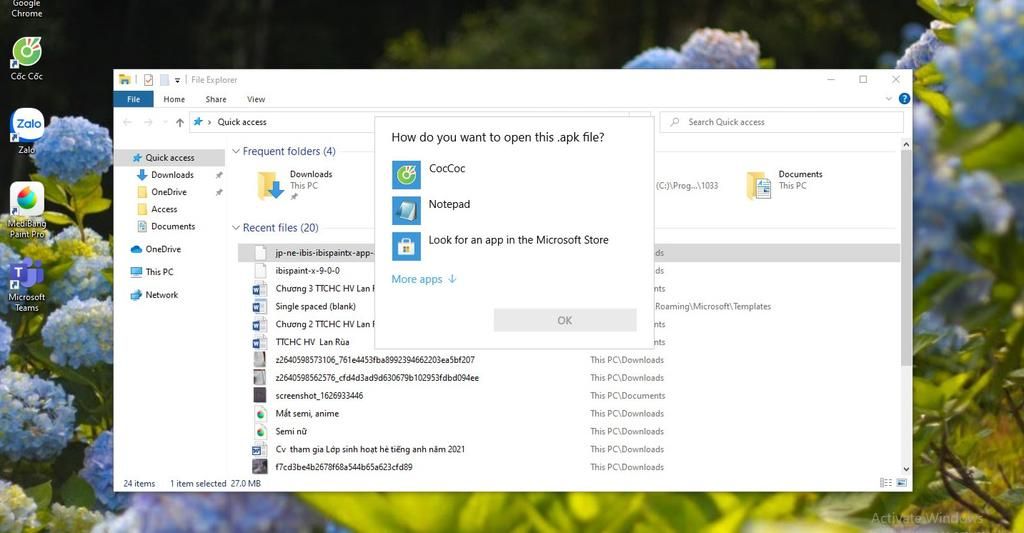This screenshot has width=1024, height=533.
Task: Open the Share ribbon tab
Action: [216, 99]
